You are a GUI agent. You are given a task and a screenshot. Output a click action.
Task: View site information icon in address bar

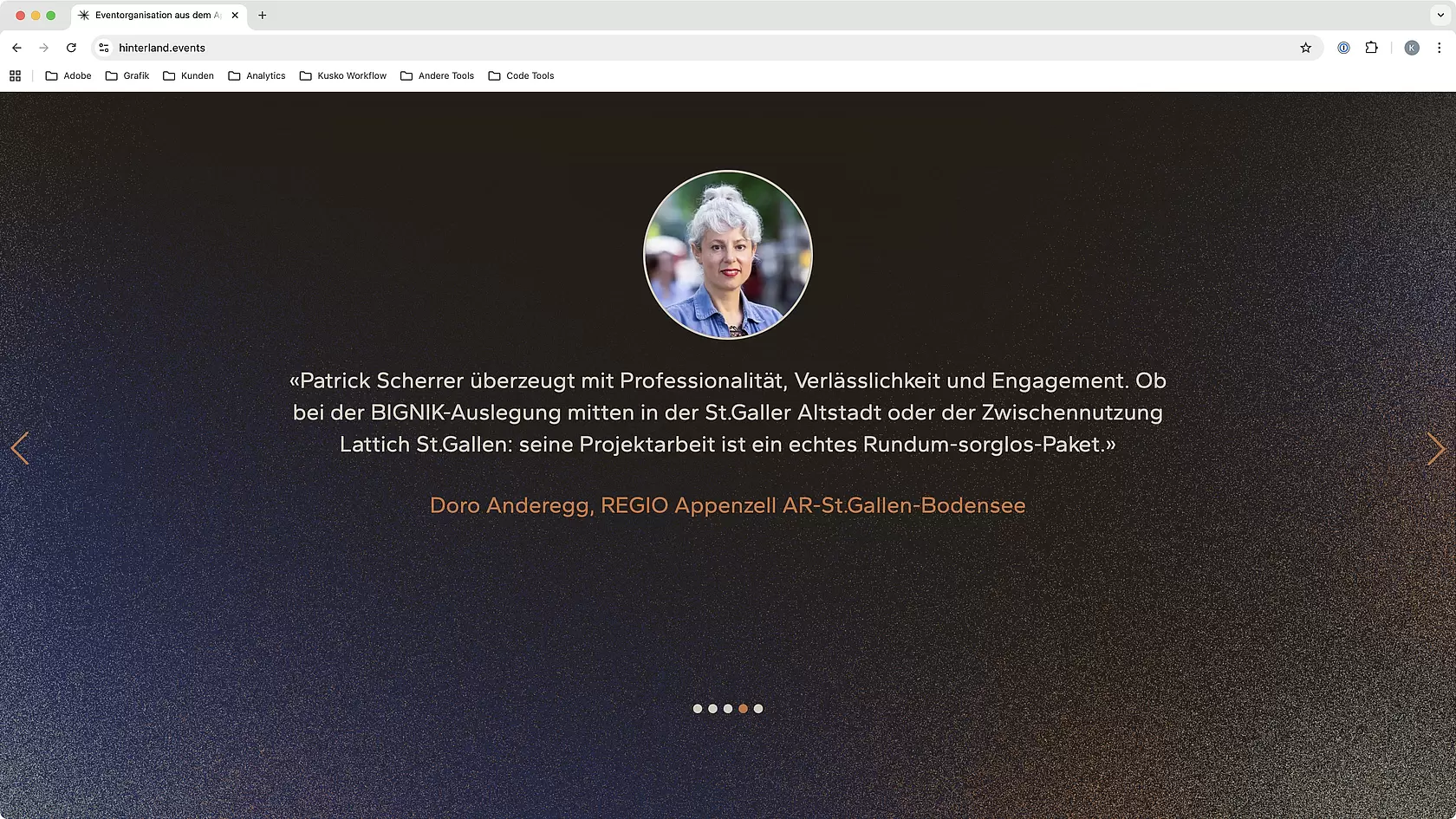coord(104,48)
